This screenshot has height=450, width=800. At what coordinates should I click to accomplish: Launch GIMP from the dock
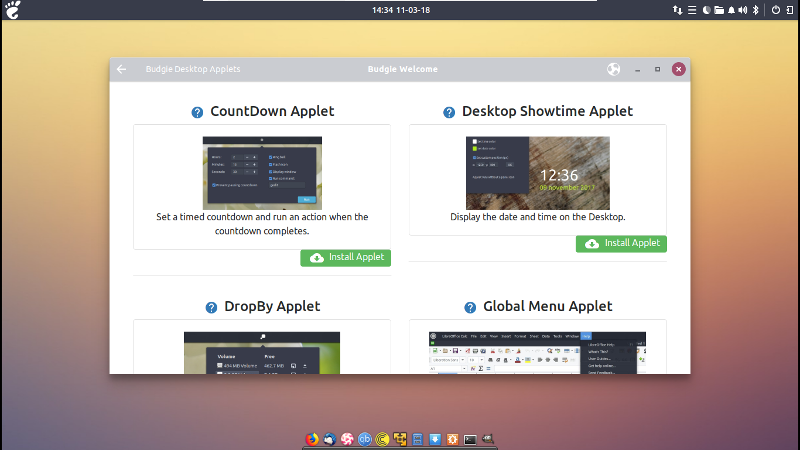pos(488,438)
